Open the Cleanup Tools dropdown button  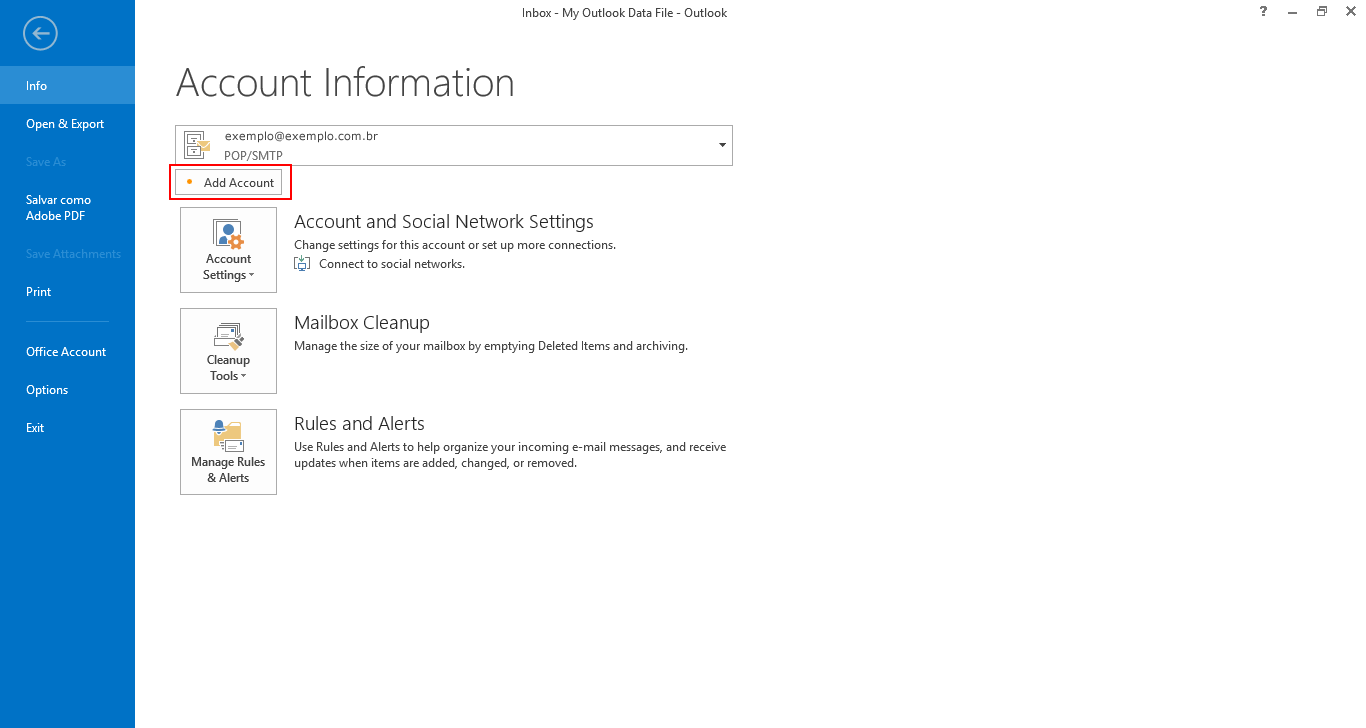click(x=228, y=351)
